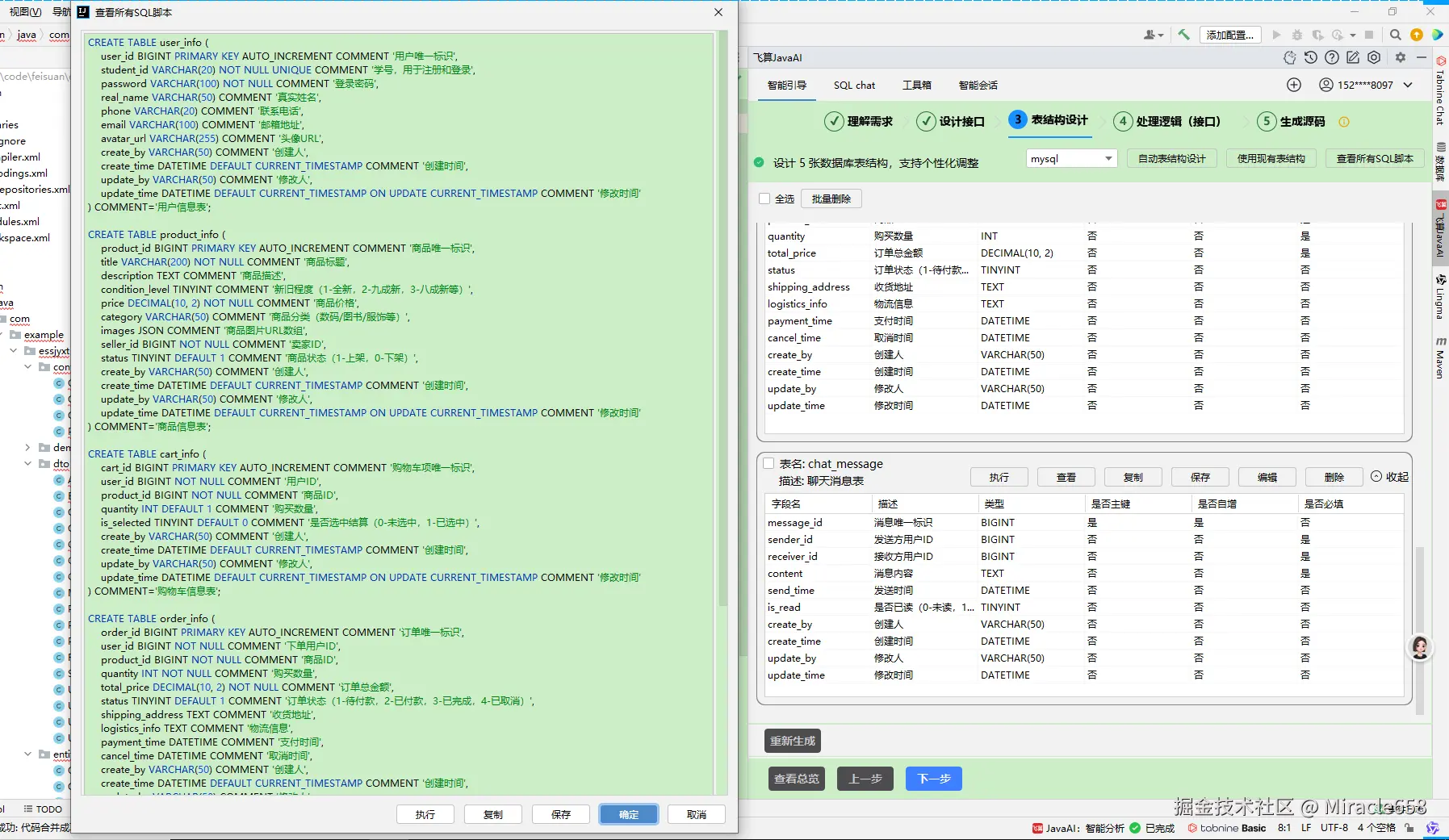The width and height of the screenshot is (1449, 840).
Task: Switch to the SQL chat tab
Action: click(854, 86)
